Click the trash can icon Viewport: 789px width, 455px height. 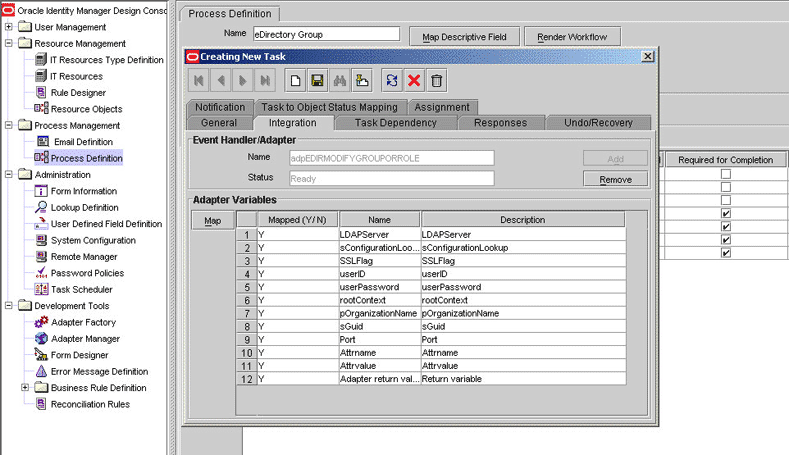tap(436, 81)
